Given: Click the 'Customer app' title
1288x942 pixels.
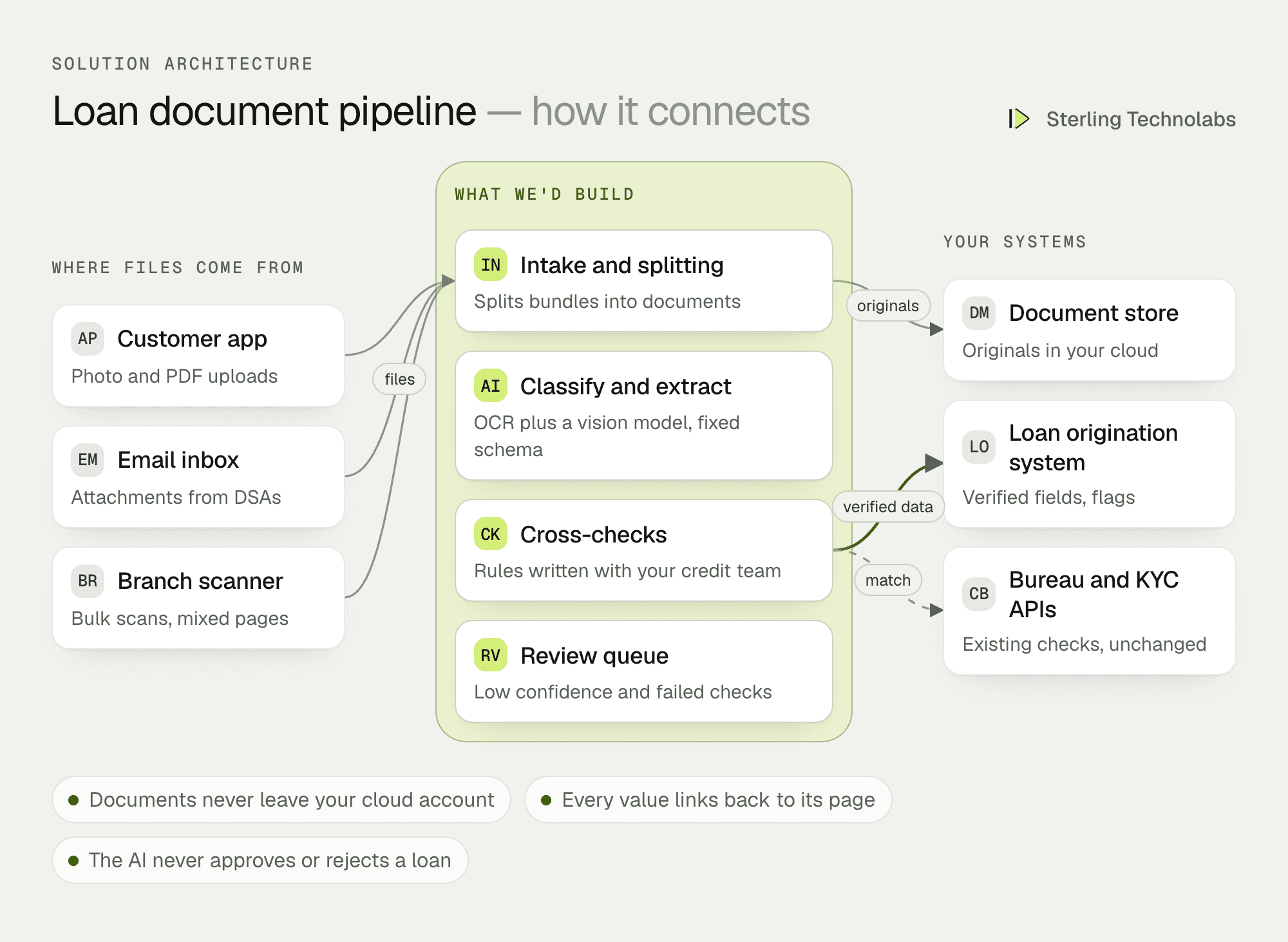Looking at the screenshot, I should tap(192, 339).
